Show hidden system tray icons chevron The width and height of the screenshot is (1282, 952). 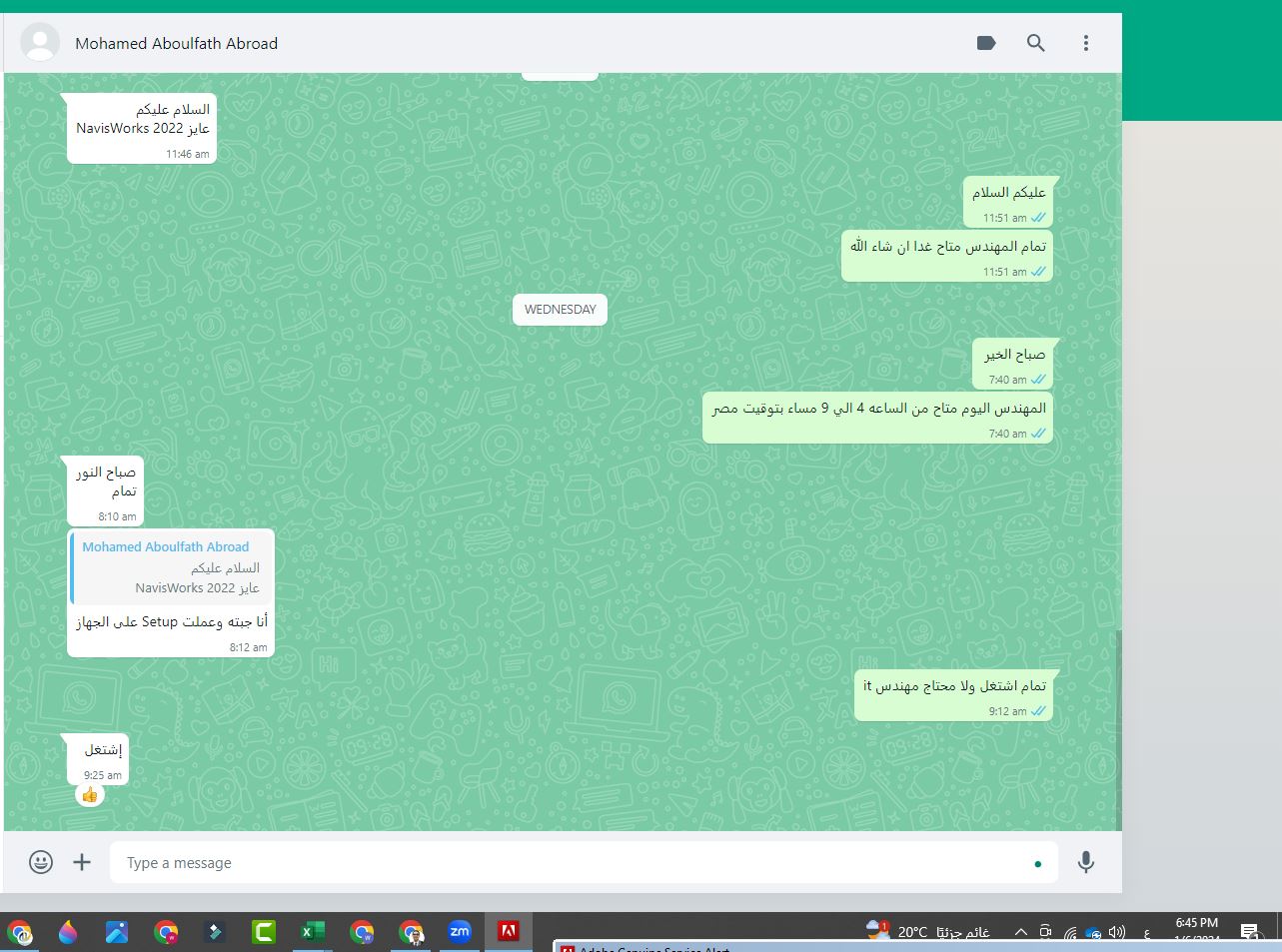(x=1020, y=932)
